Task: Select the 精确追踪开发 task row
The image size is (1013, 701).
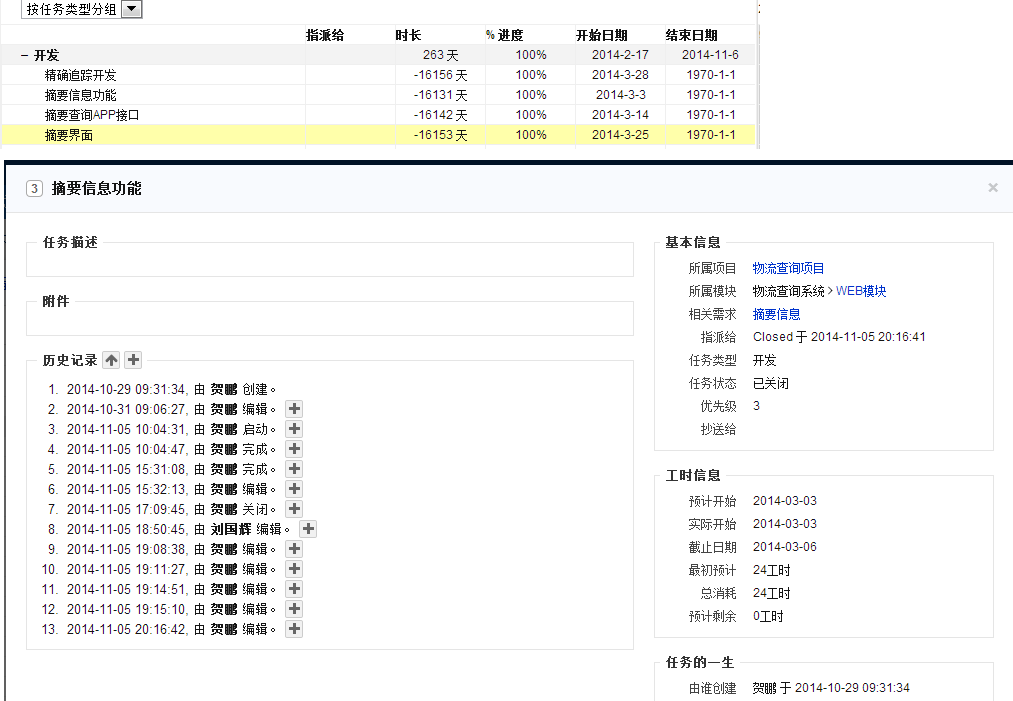Action: [80, 75]
